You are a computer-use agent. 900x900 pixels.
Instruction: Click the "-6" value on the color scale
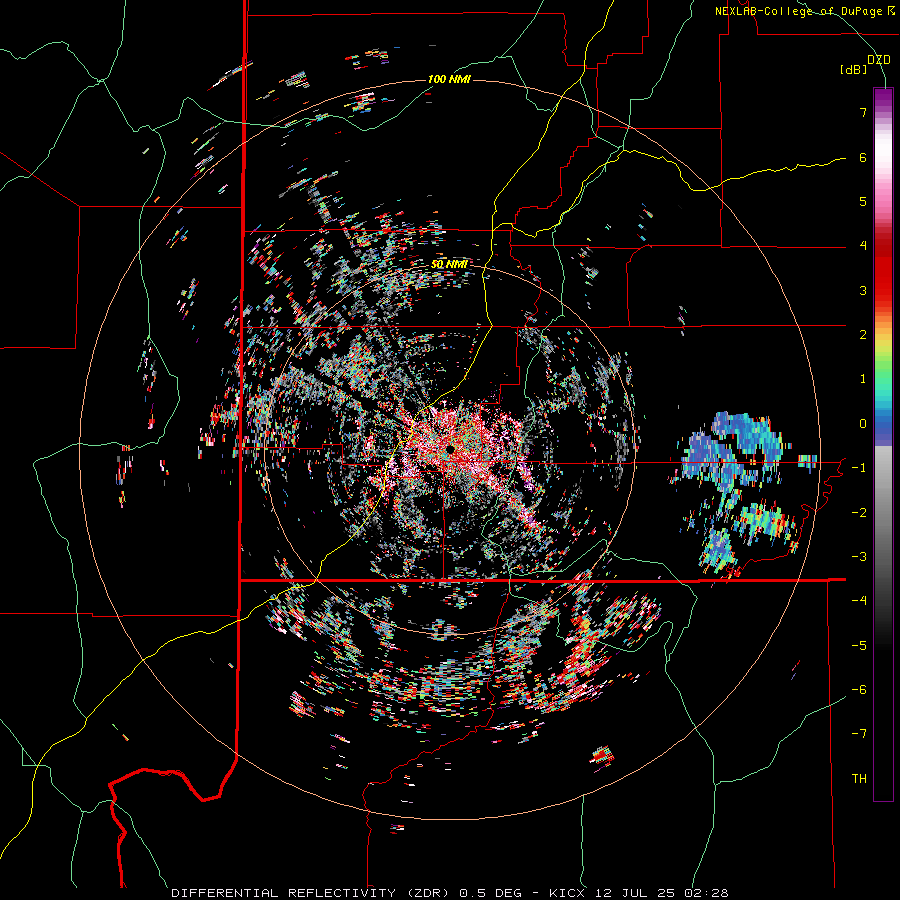859,690
